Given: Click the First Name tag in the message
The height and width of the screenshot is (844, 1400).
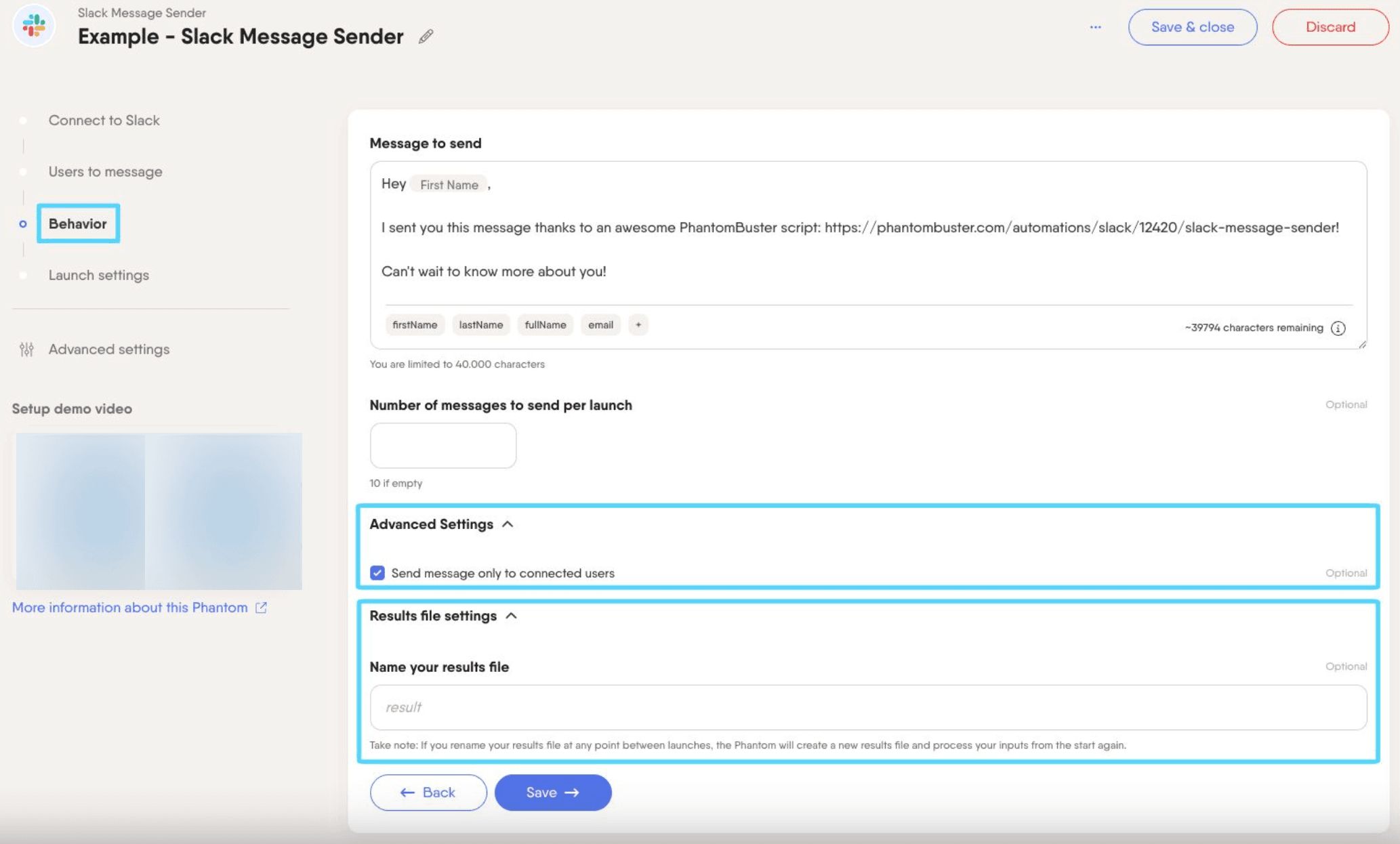Looking at the screenshot, I should click(449, 185).
